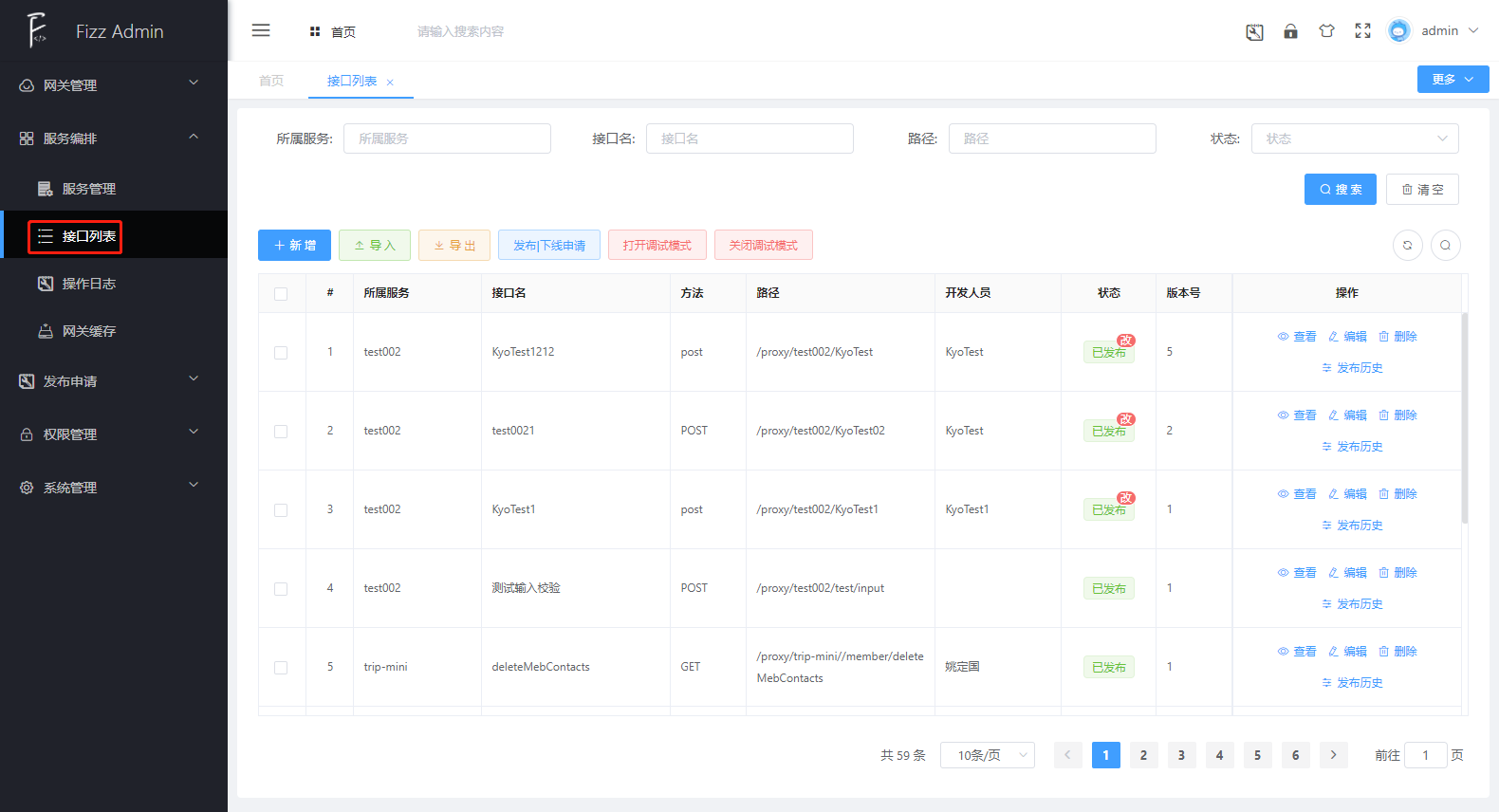The height and width of the screenshot is (812, 1499).
Task: Click the admin avatar icon
Action: pyautogui.click(x=1398, y=31)
